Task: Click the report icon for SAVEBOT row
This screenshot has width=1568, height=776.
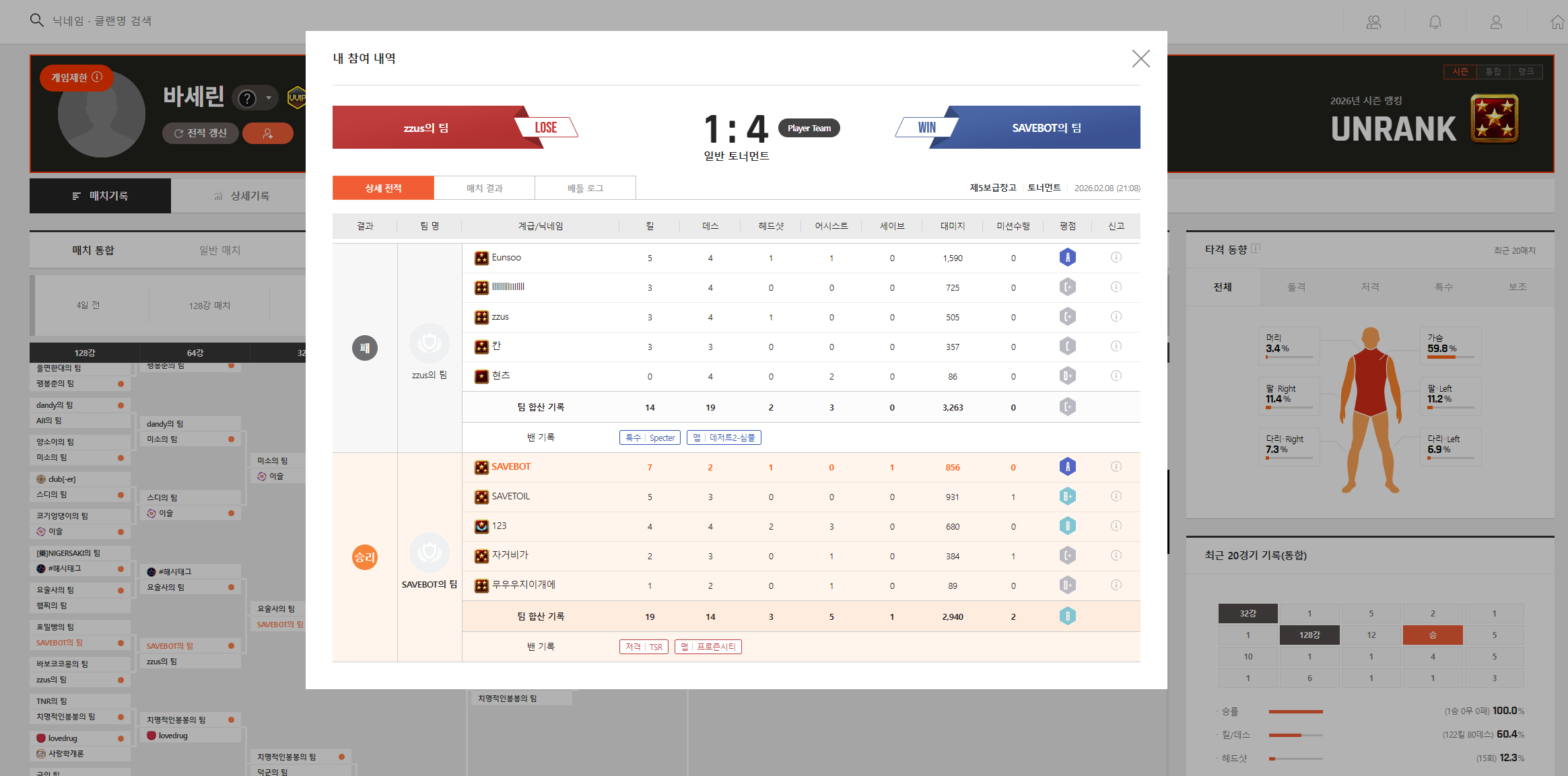Action: click(1116, 466)
